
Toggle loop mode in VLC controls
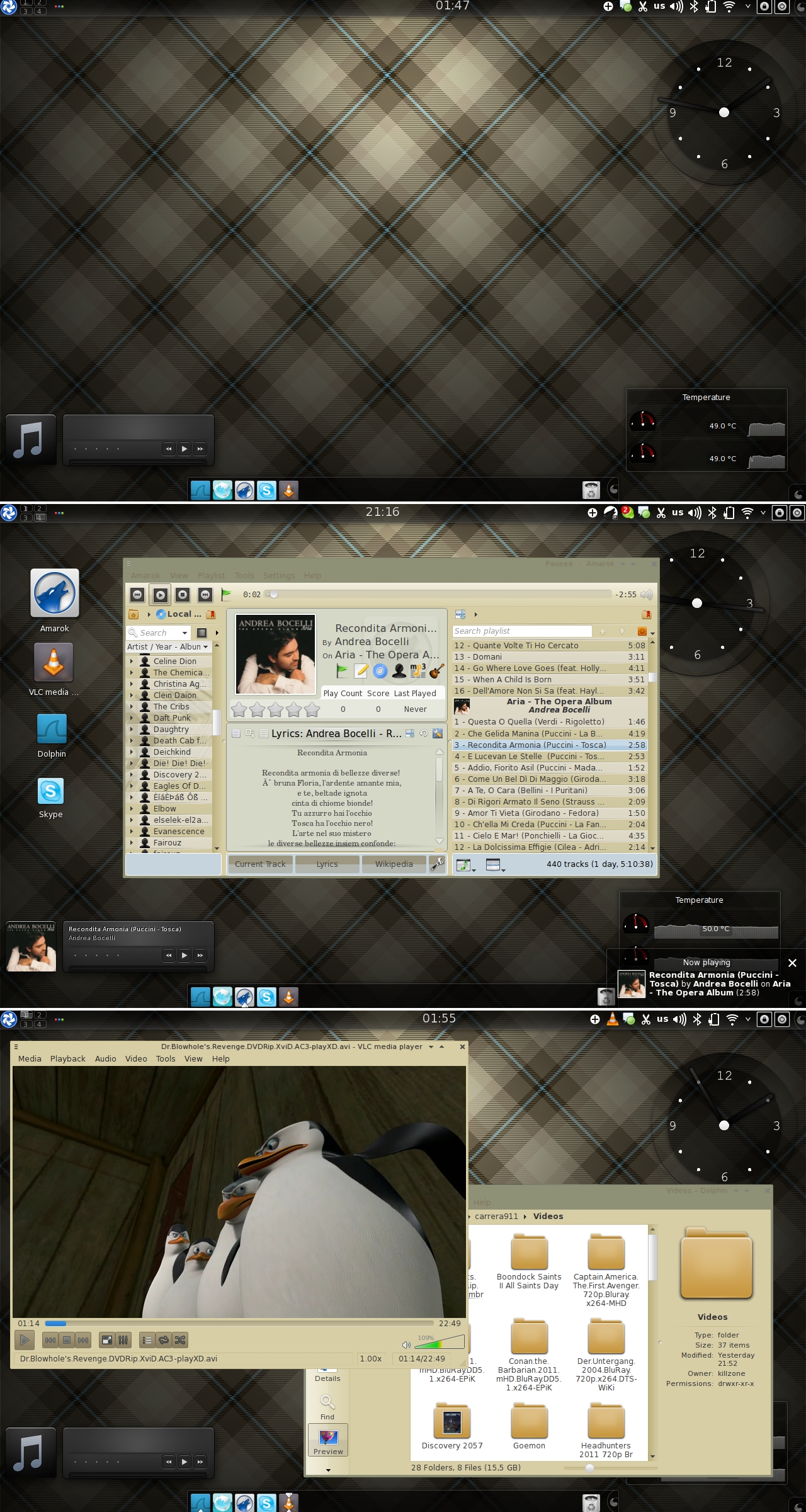pyautogui.click(x=164, y=1340)
